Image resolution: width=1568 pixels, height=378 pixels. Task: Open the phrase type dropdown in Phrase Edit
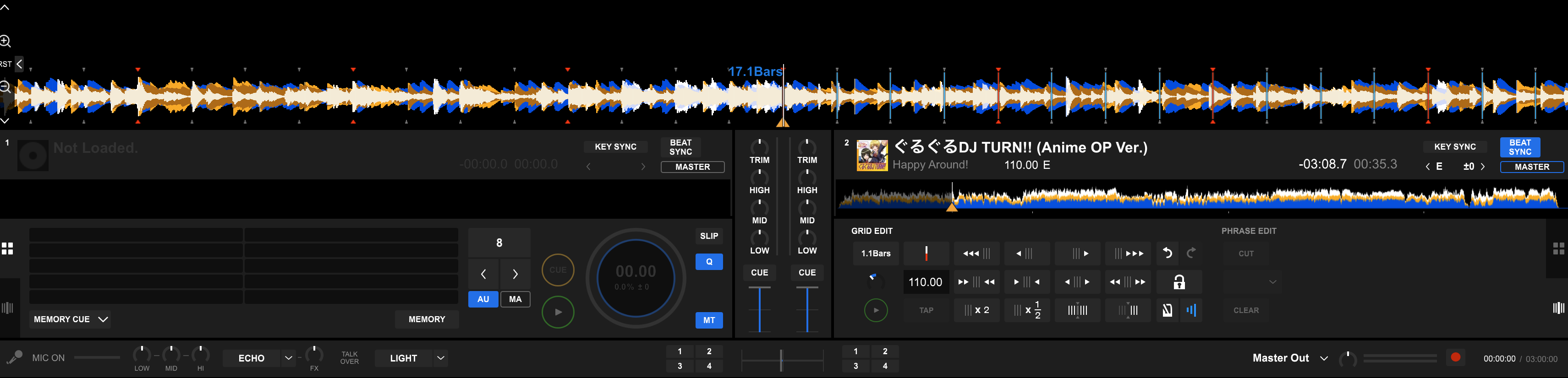(x=1252, y=282)
